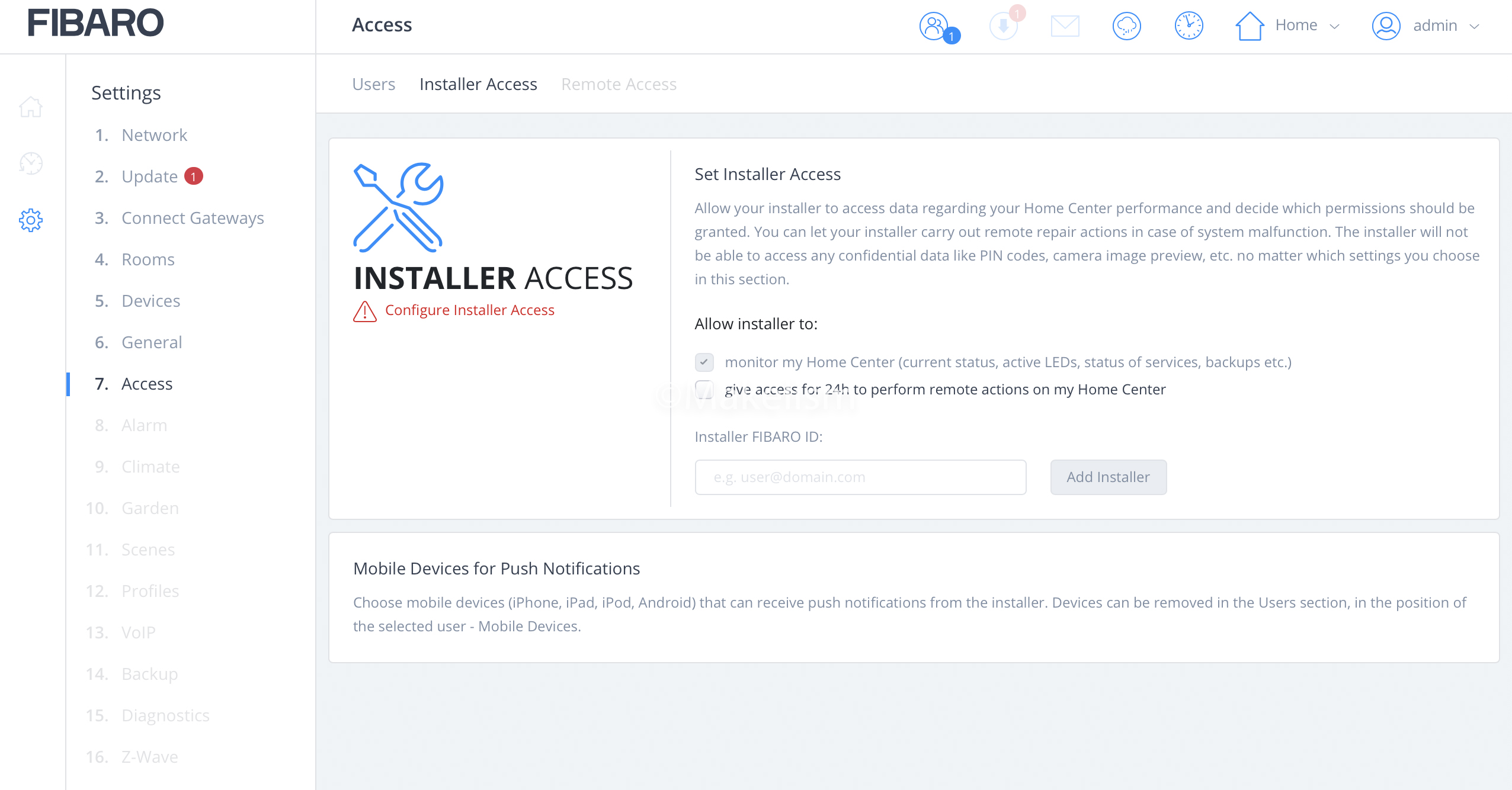Open the Update settings menu item
Screen dimensions: 1512x790
click(149, 176)
